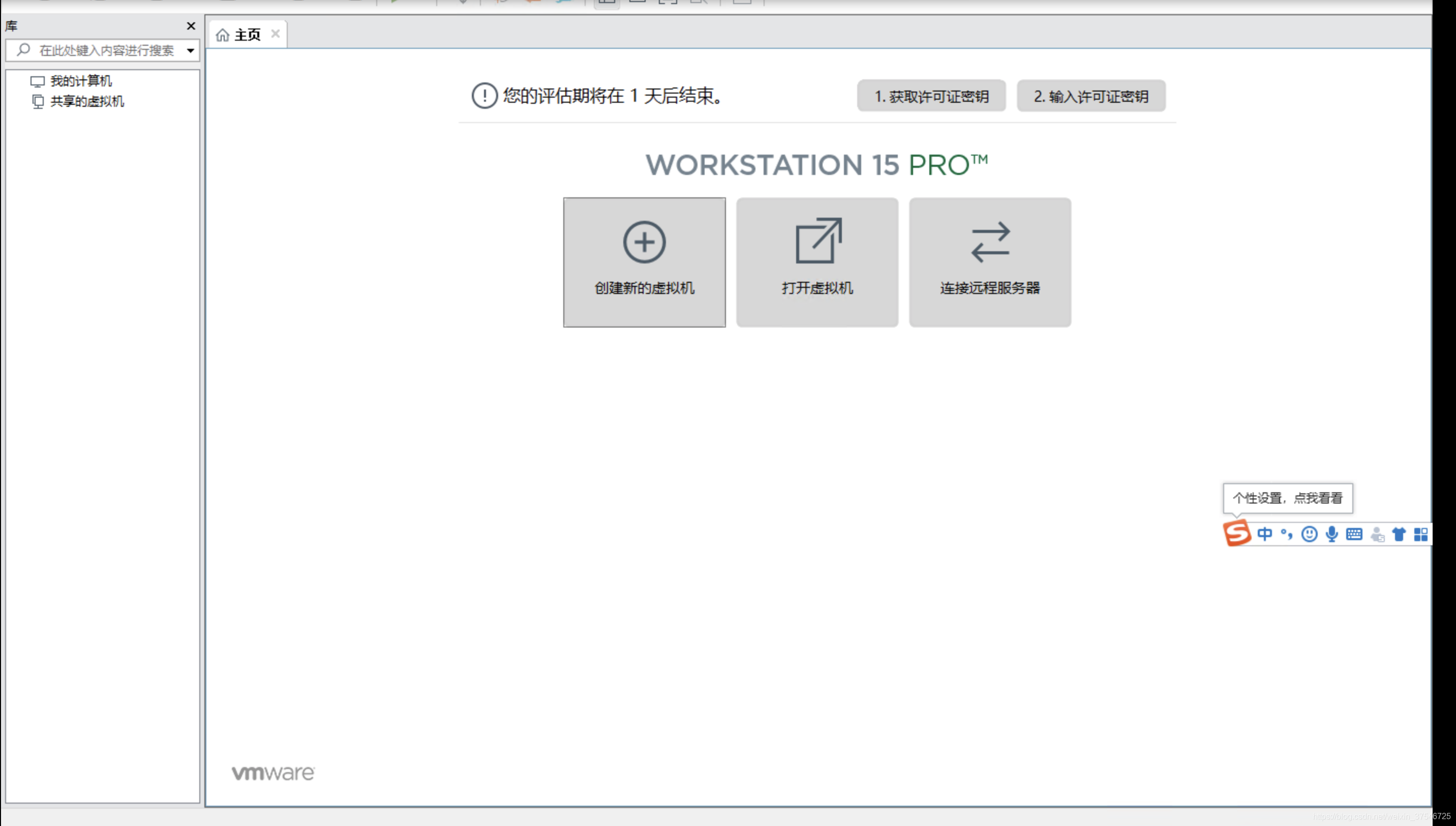The width and height of the screenshot is (1456, 826).
Task: Click the emoji/expression icon in IME bar
Action: click(x=1309, y=533)
